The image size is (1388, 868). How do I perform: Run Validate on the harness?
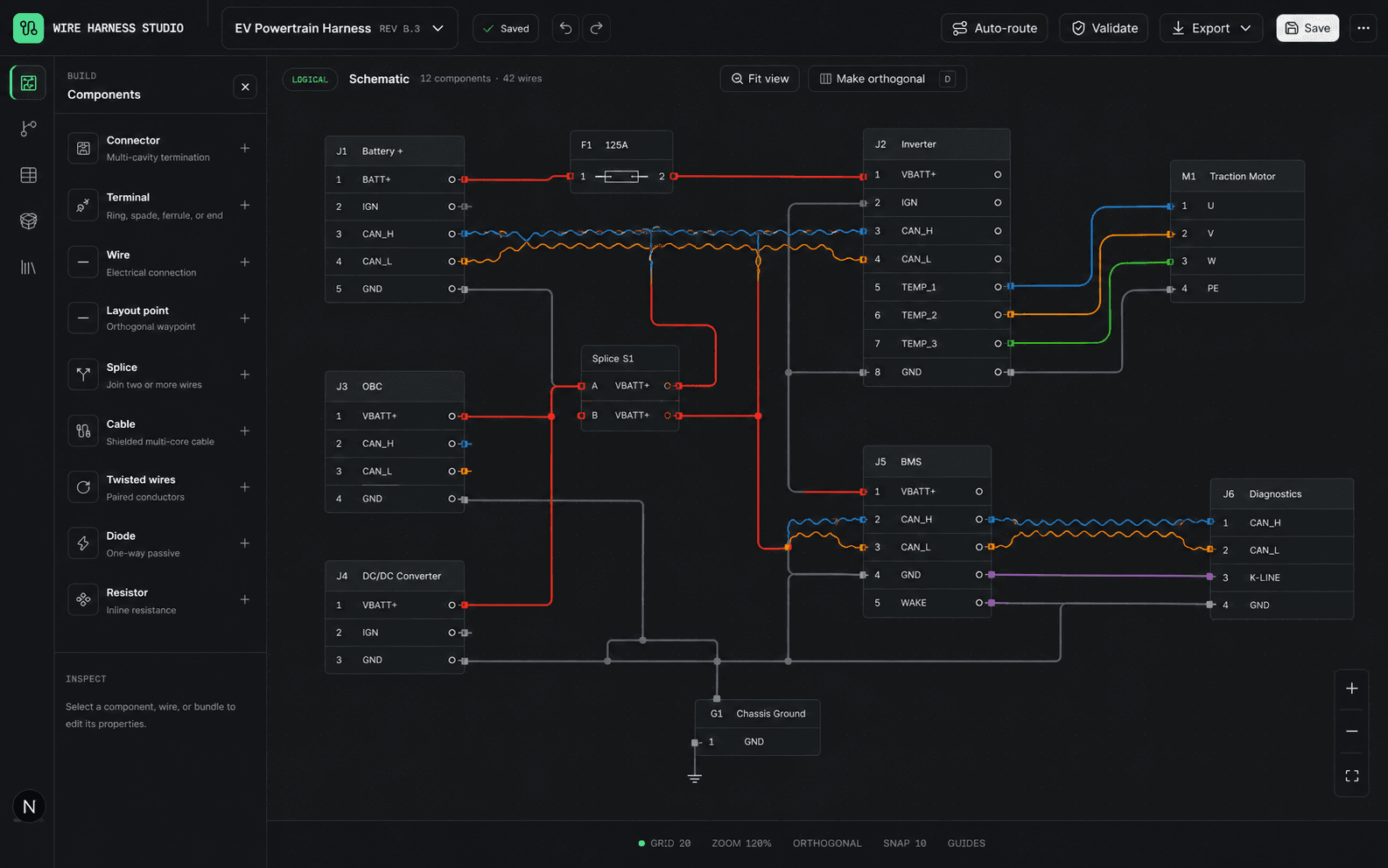pyautogui.click(x=1104, y=28)
